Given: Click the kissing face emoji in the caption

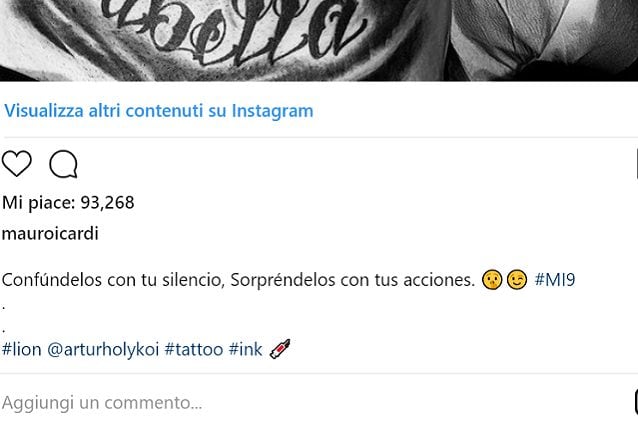Looking at the screenshot, I should click(492, 280).
